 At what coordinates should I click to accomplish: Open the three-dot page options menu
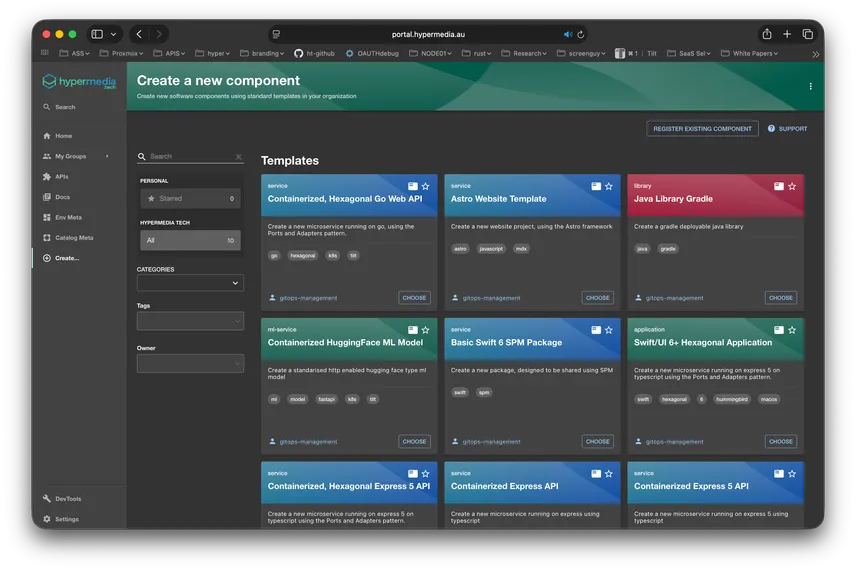(x=811, y=86)
